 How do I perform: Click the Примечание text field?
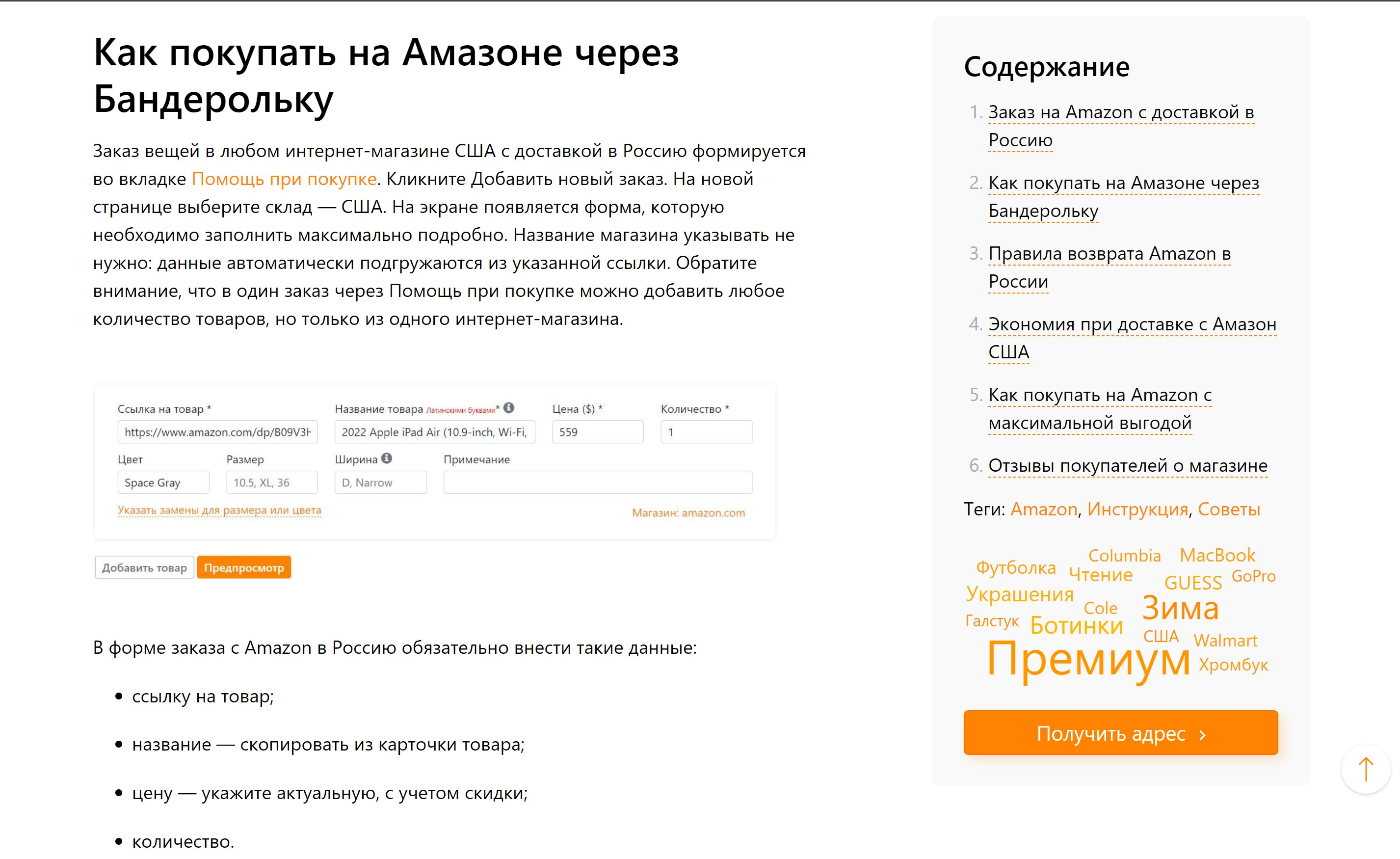[598, 483]
